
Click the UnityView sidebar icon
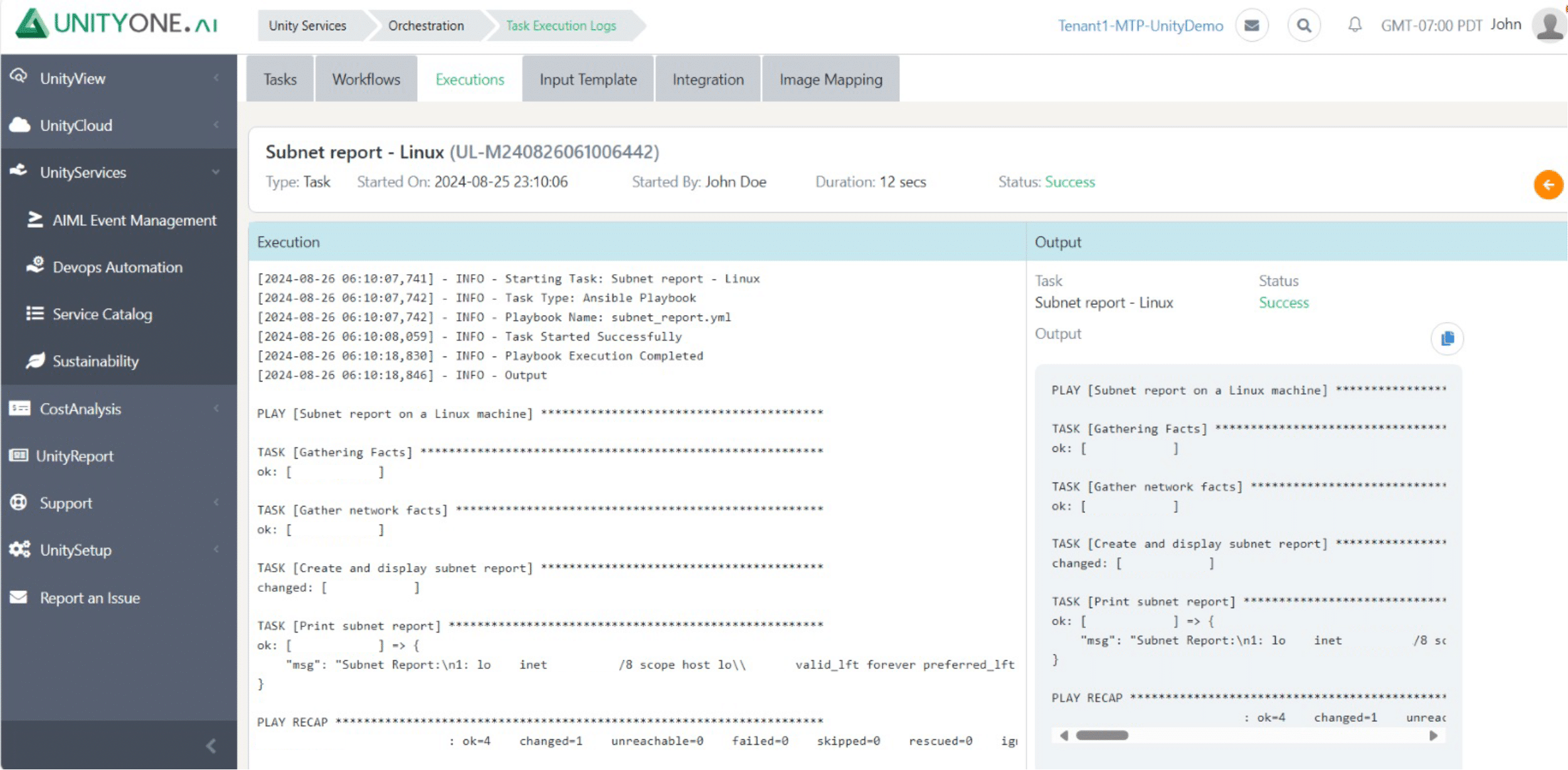[19, 77]
